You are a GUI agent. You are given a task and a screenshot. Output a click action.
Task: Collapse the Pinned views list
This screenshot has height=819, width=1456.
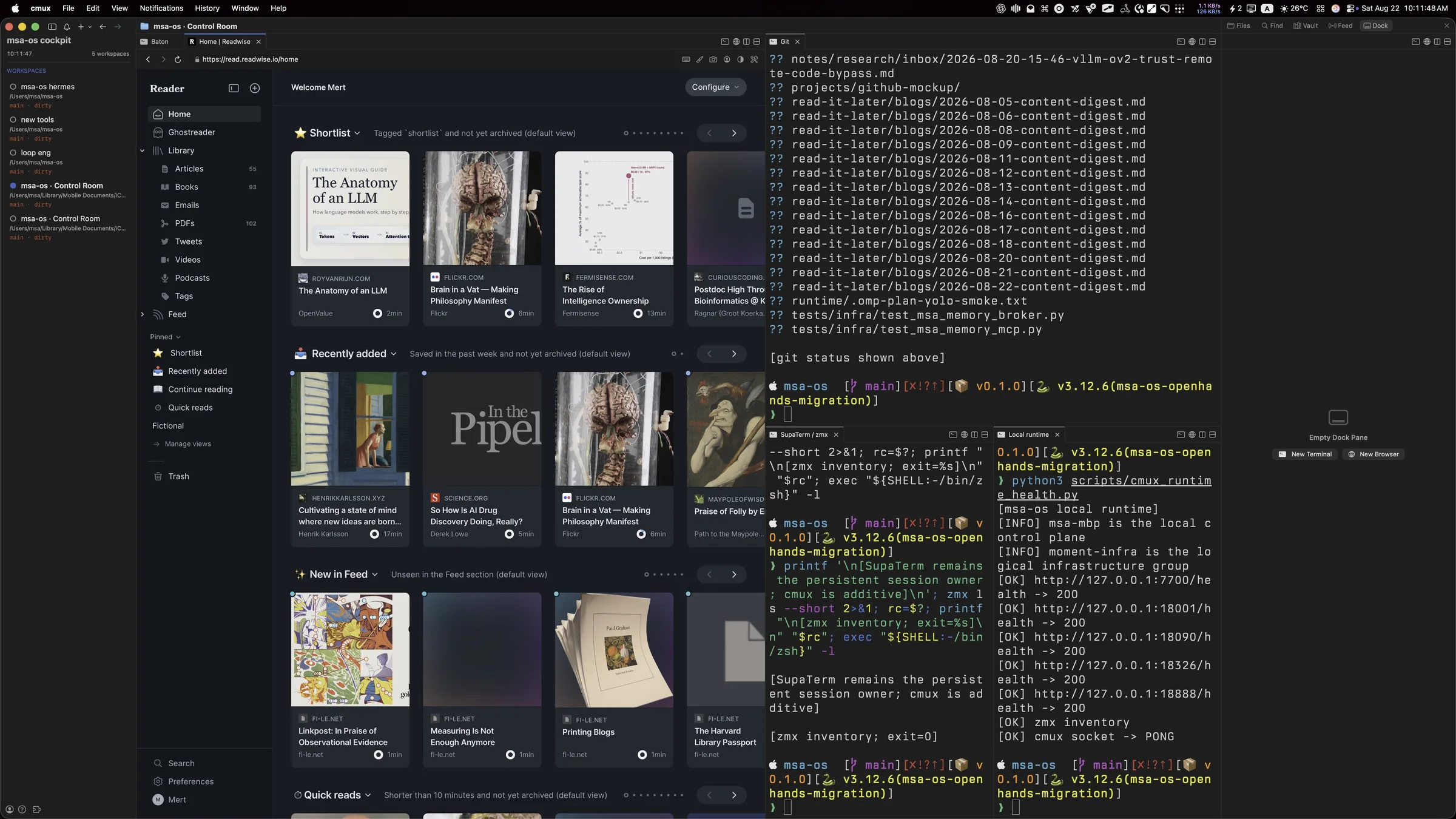pos(165,337)
